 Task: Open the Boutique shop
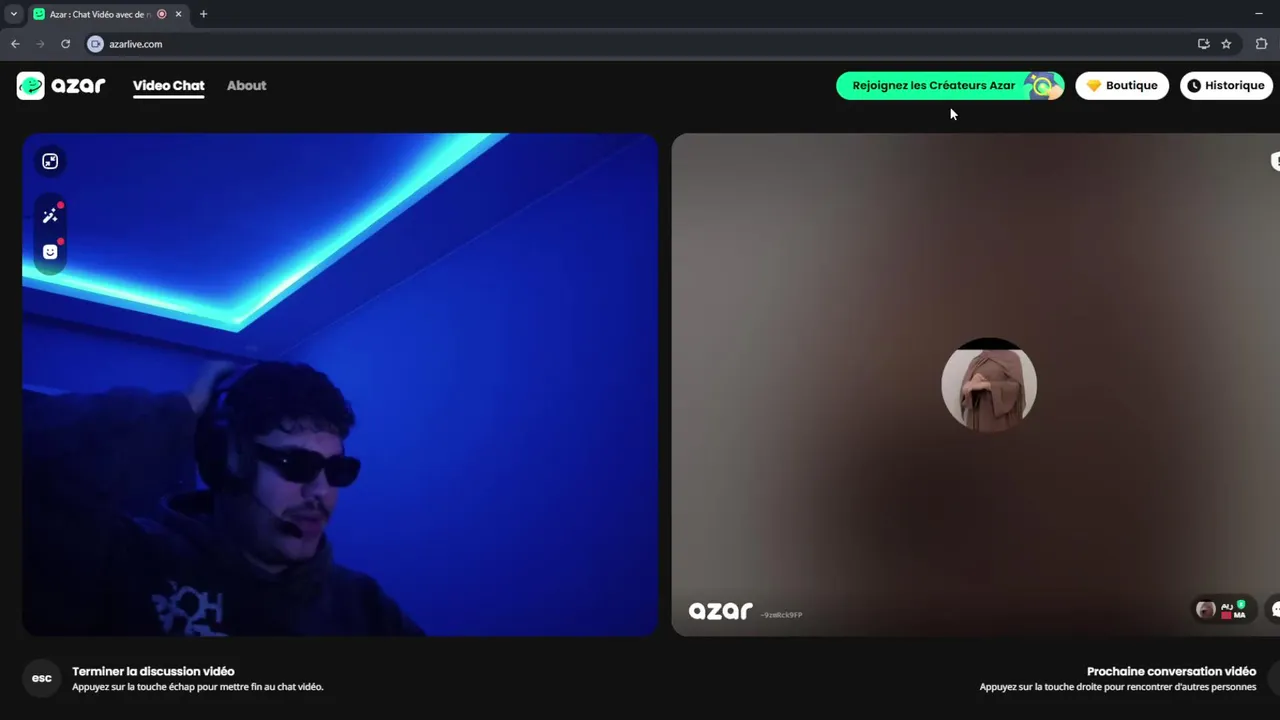pos(1122,86)
